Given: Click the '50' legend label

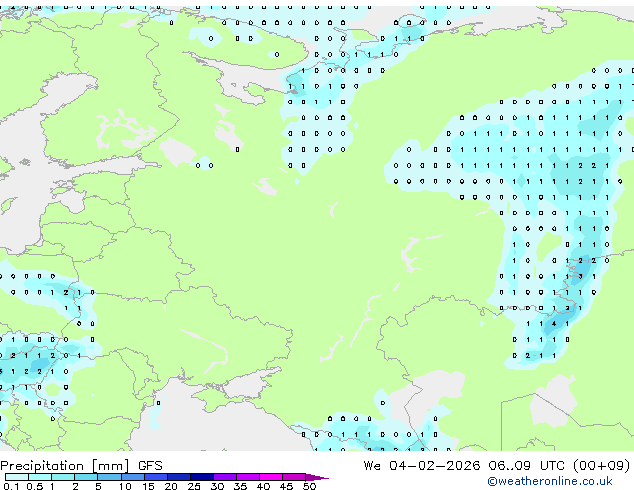Looking at the screenshot, I should (310, 486).
